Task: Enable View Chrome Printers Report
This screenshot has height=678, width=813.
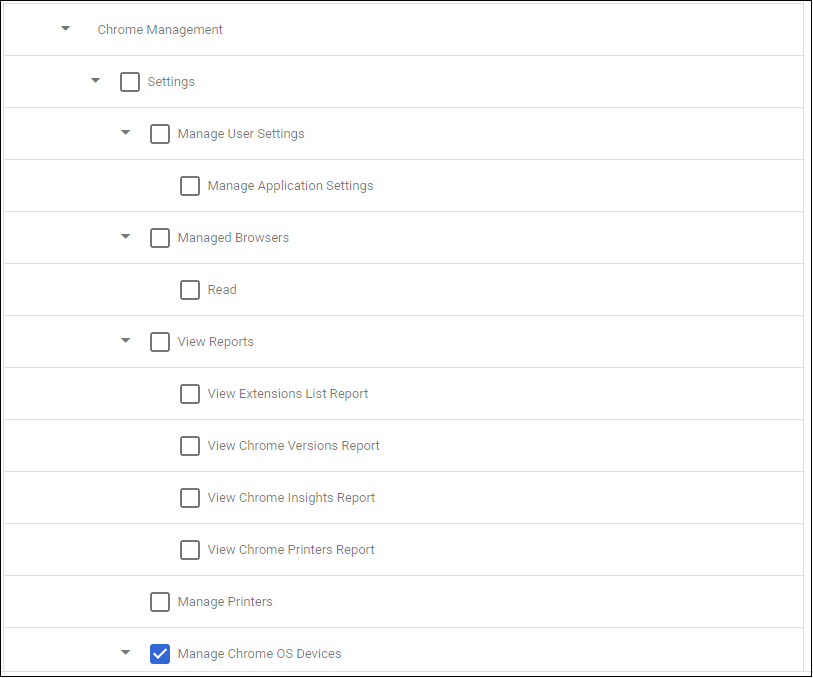Action: click(190, 549)
